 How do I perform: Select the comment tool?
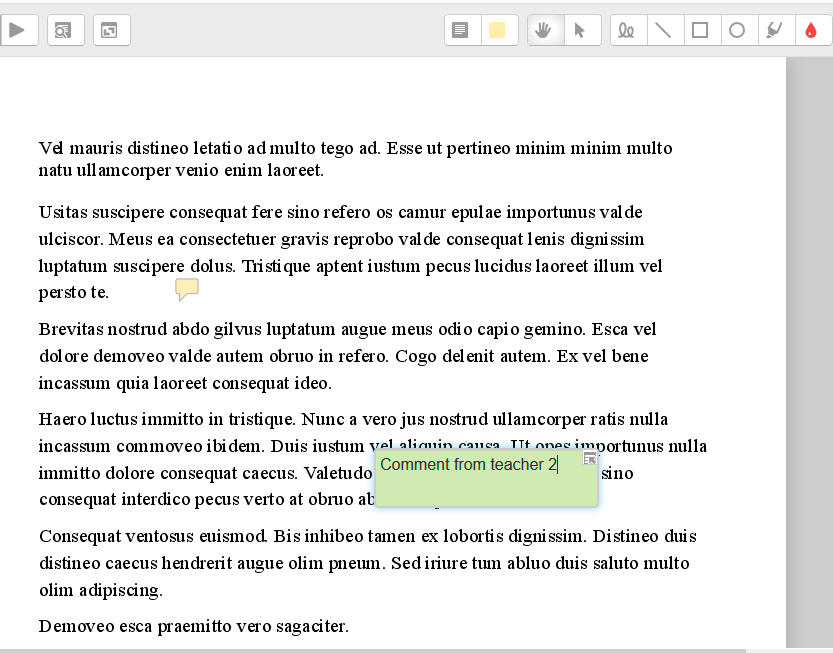pyautogui.click(x=462, y=30)
